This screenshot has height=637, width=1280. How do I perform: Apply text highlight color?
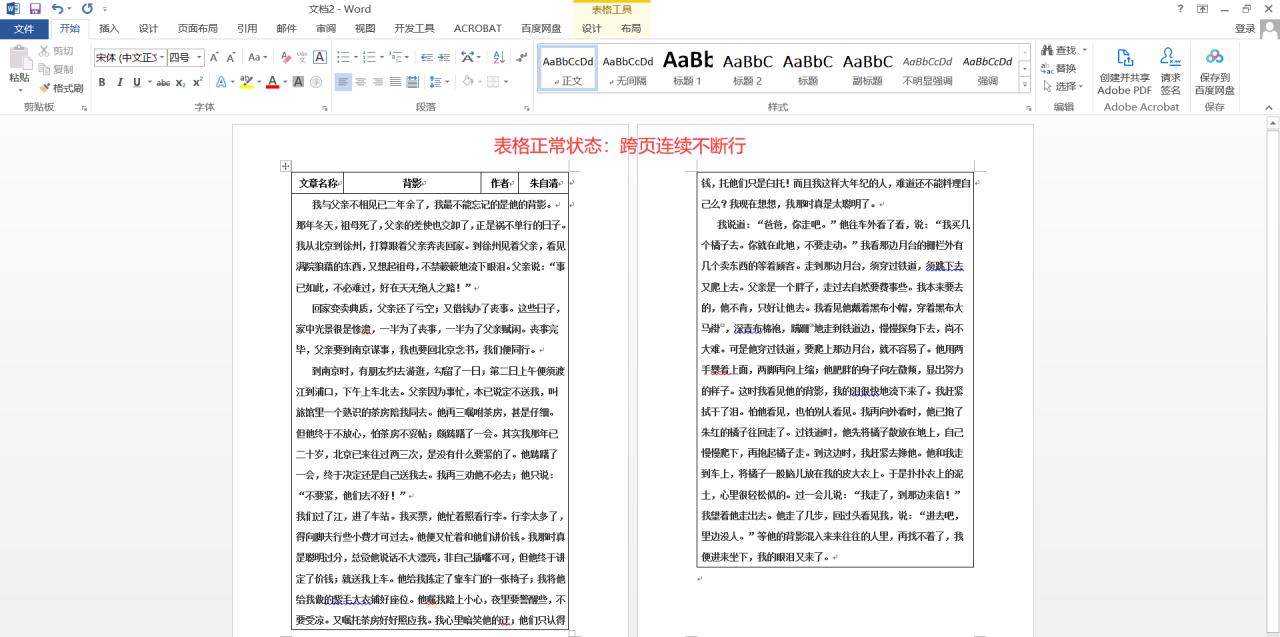[246, 82]
